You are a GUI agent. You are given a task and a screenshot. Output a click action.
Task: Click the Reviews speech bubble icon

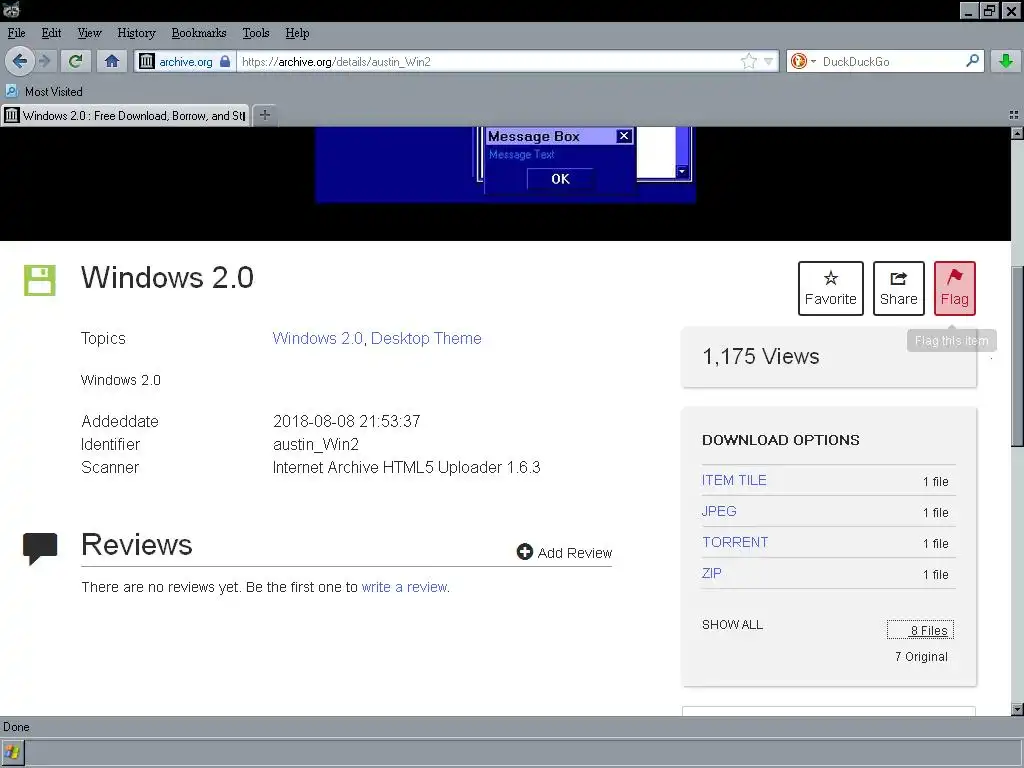(40, 549)
